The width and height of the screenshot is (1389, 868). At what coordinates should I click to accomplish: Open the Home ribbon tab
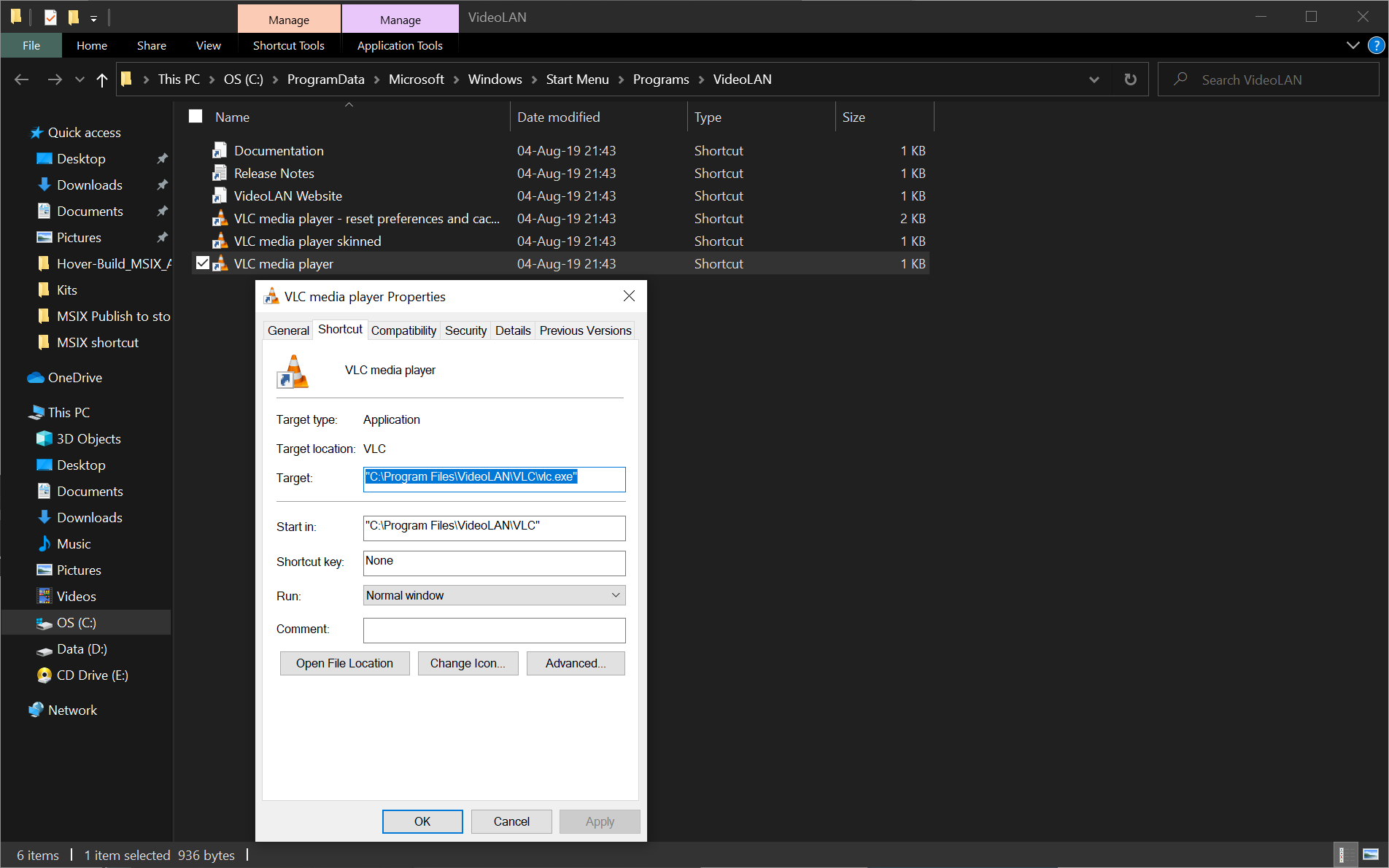point(92,45)
